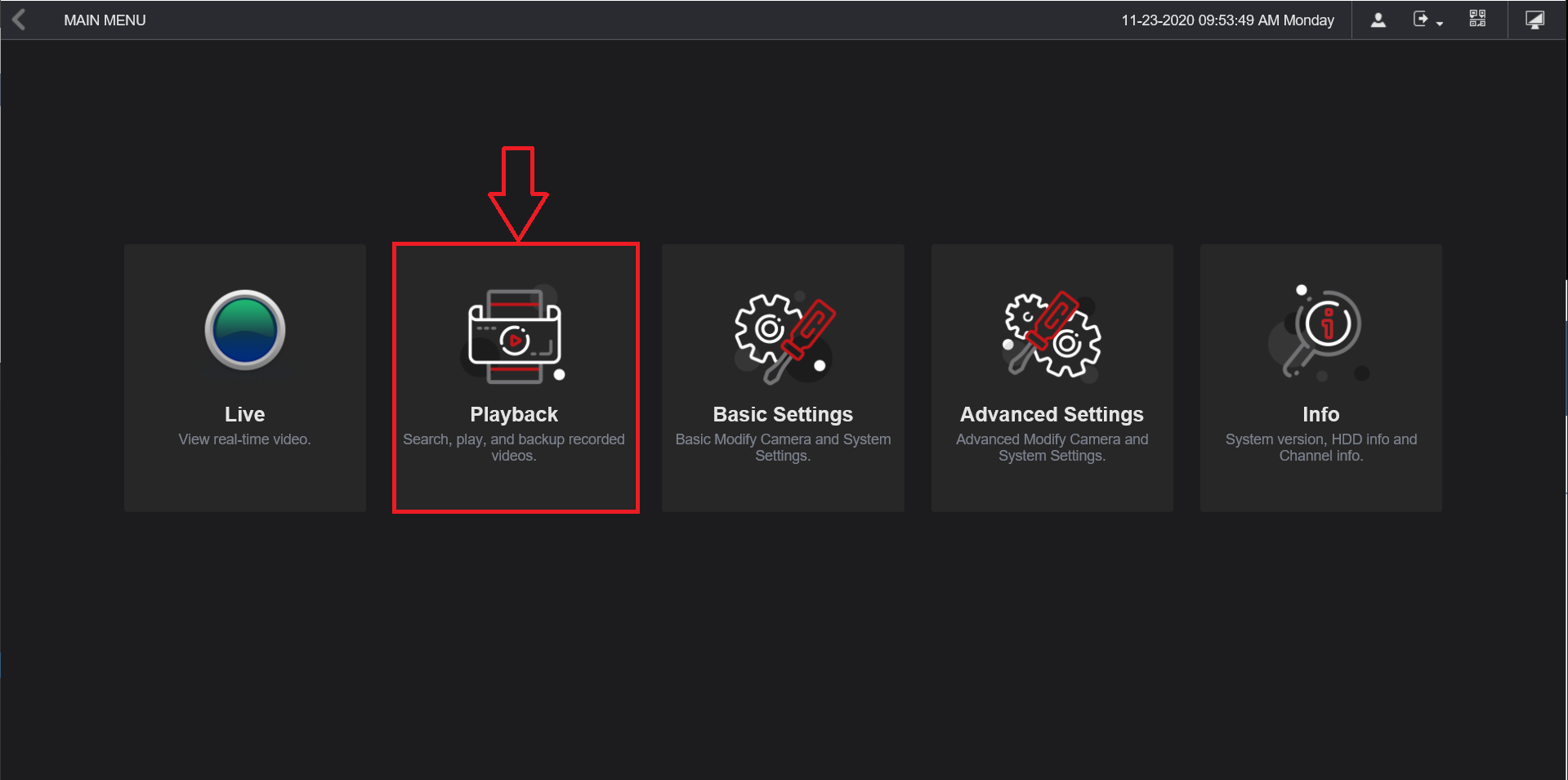Open the Basic Settings card
The height and width of the screenshot is (780, 1568).
pos(782,377)
